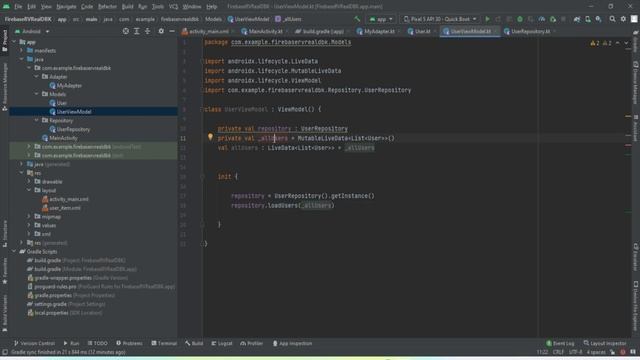Click Collapse All icon in Project panel
Viewport: 640px width, 360px height.
(x=148, y=31)
